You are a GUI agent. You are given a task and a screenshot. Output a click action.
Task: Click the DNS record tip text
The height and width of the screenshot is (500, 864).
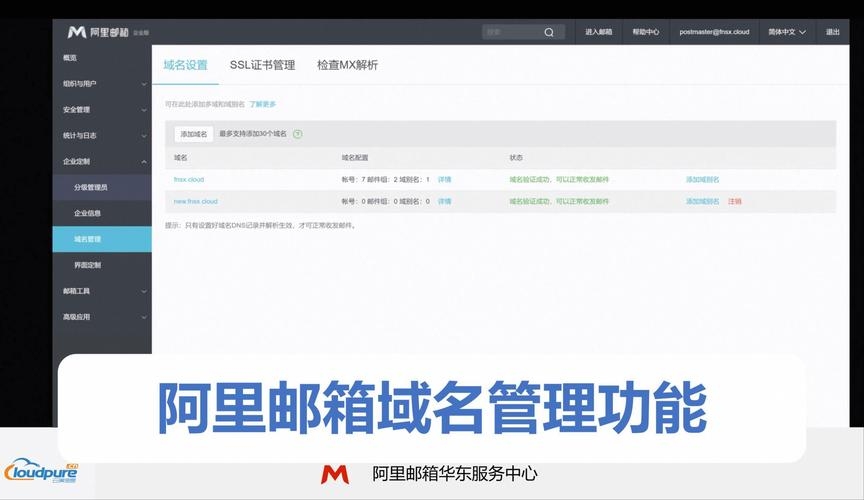coord(261,225)
